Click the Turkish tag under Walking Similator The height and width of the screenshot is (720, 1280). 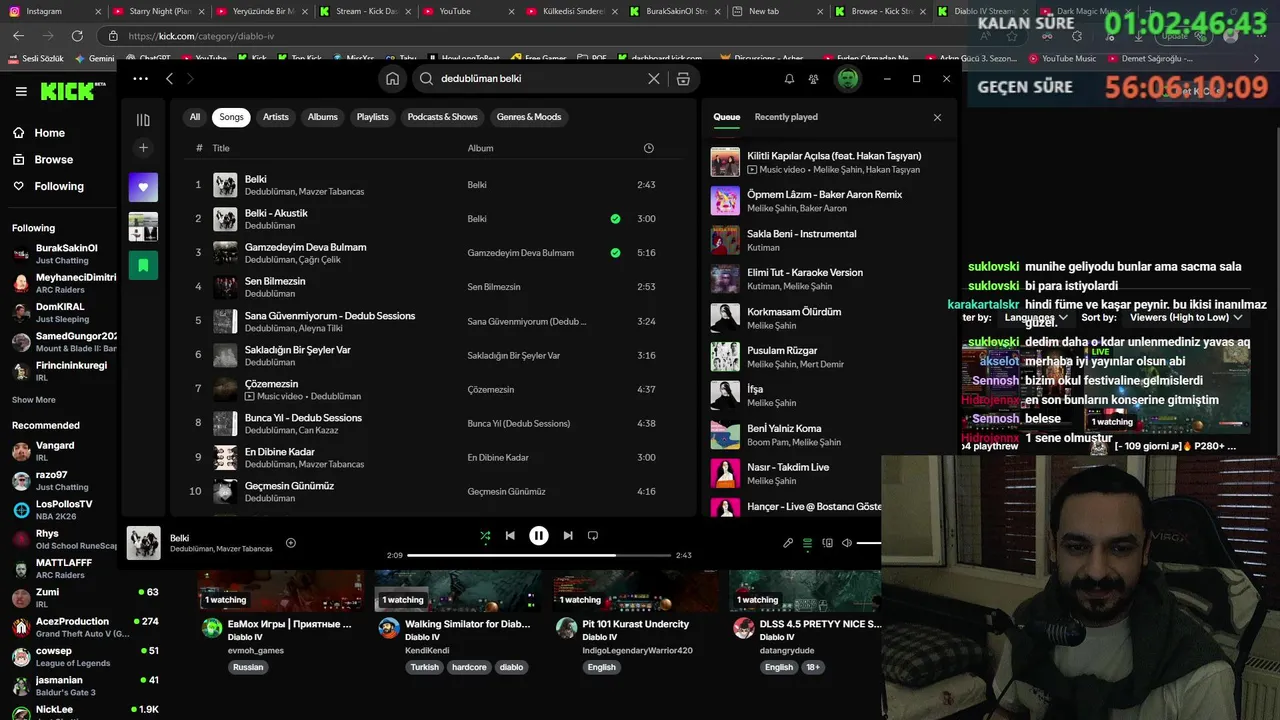(x=425, y=667)
